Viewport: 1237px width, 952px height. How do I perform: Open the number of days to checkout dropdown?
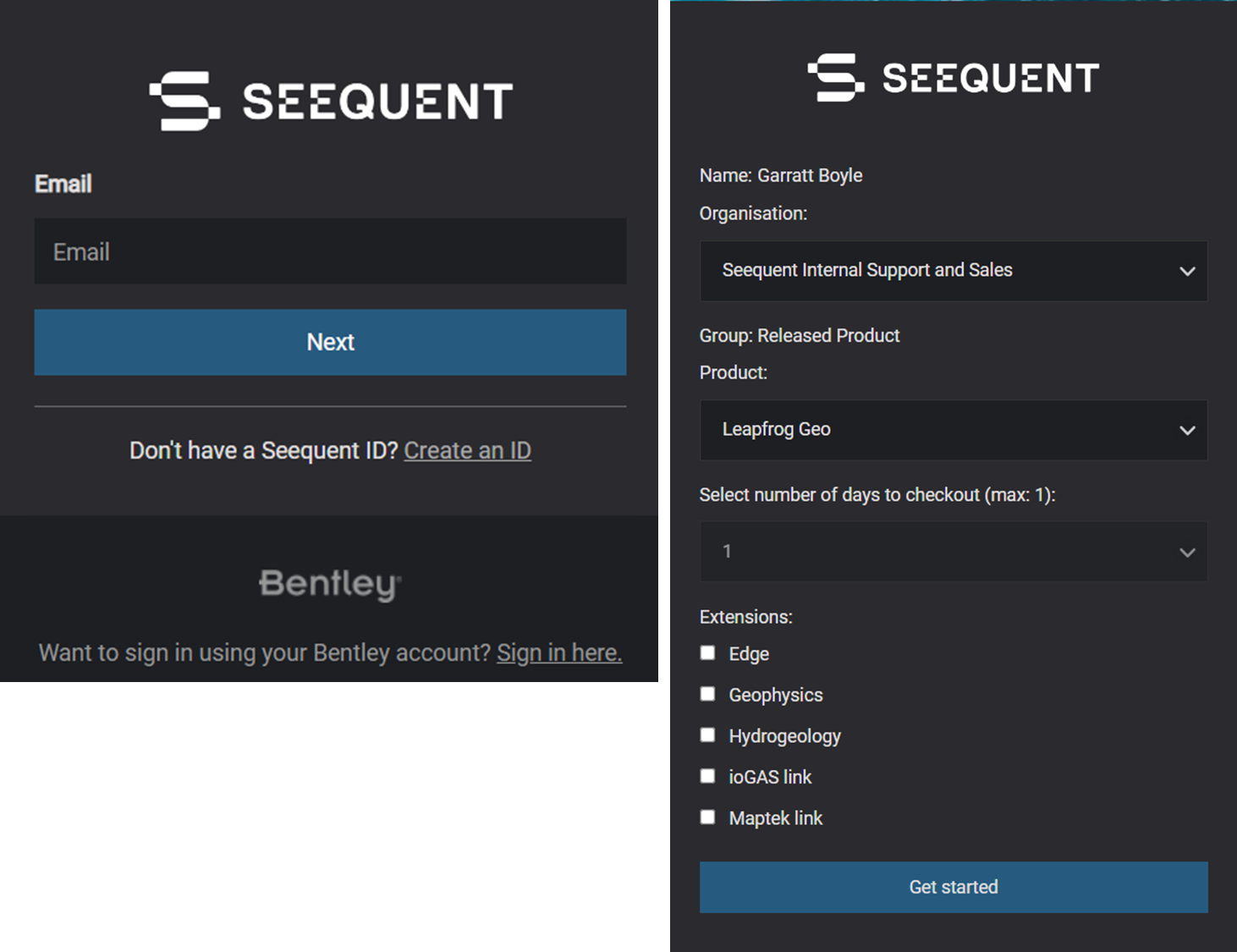click(x=954, y=552)
